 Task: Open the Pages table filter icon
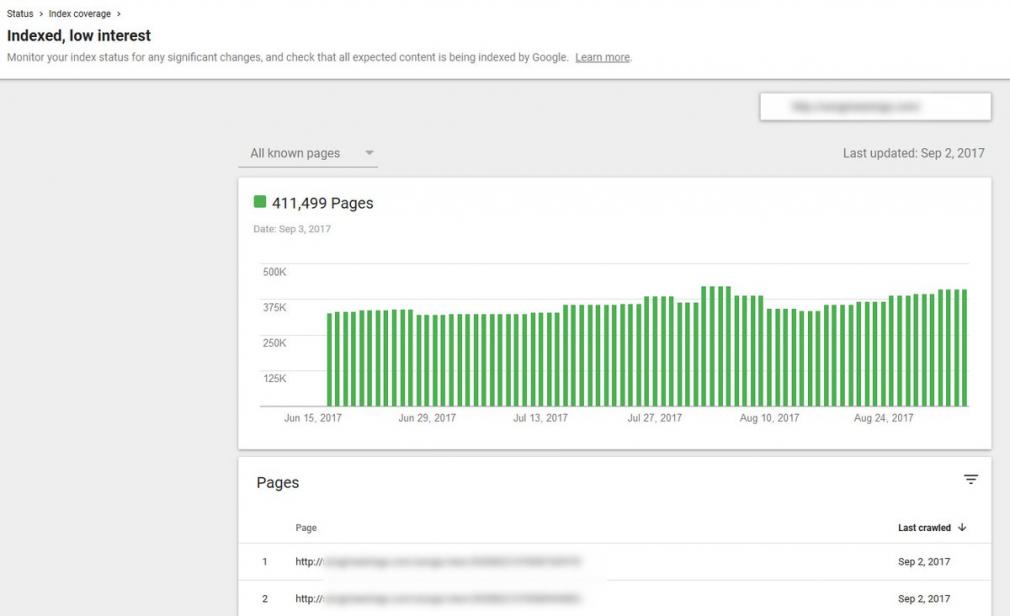tap(971, 479)
